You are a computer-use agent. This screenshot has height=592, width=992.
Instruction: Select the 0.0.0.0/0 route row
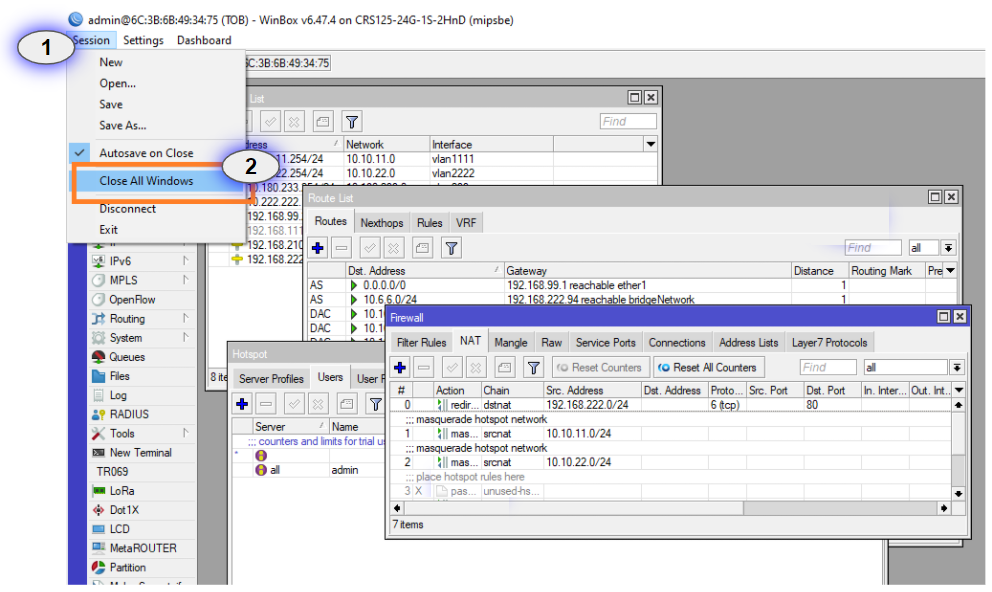tap(631, 285)
